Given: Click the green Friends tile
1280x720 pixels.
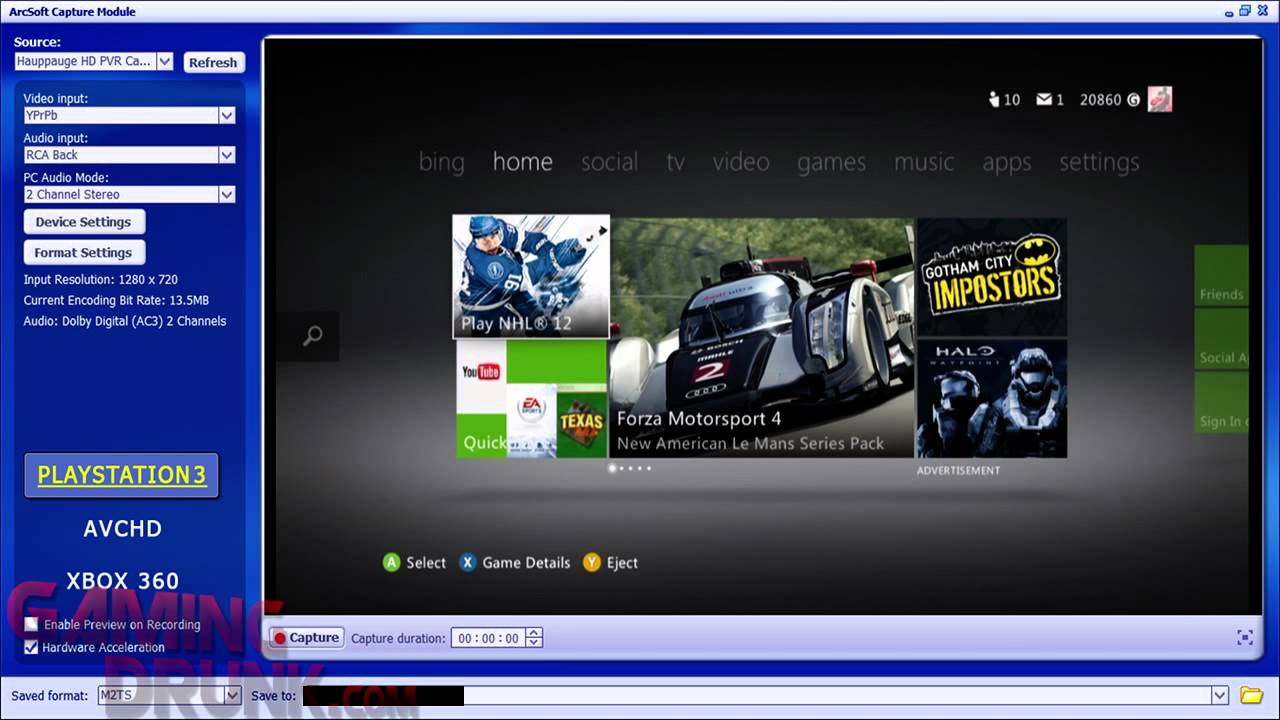Looking at the screenshot, I should (x=1221, y=276).
